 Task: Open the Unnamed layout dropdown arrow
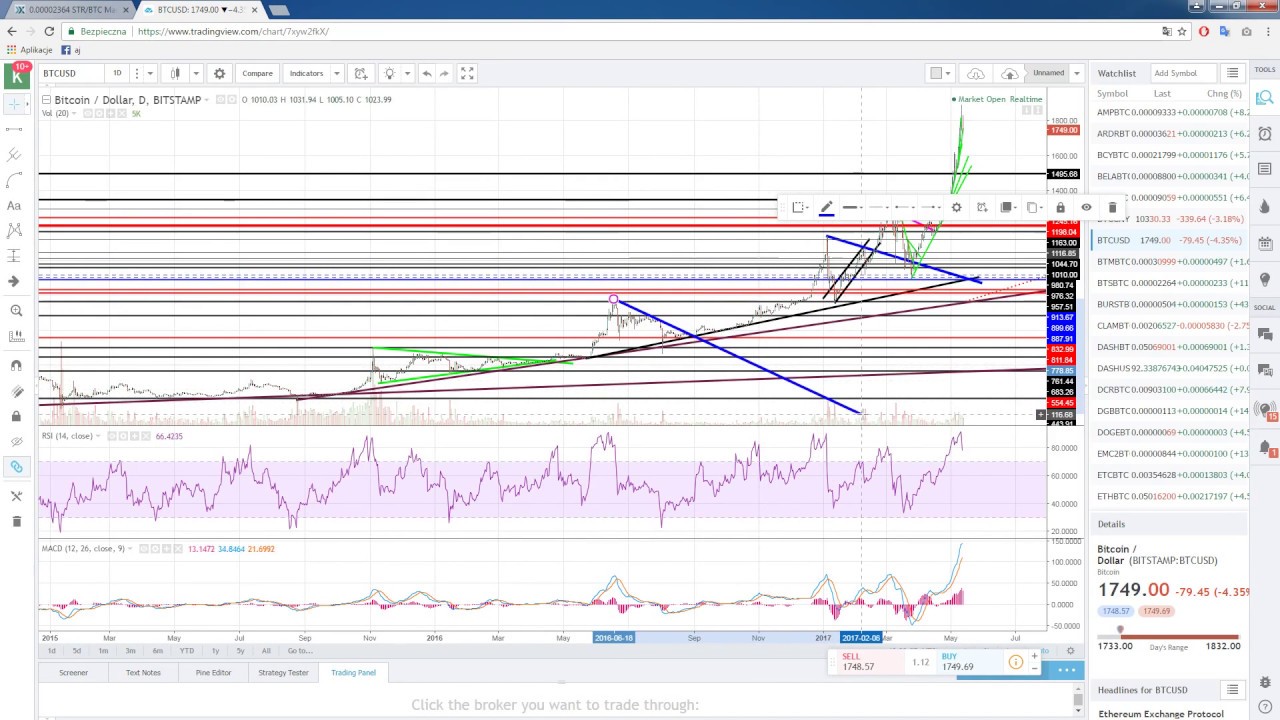click(x=1077, y=73)
